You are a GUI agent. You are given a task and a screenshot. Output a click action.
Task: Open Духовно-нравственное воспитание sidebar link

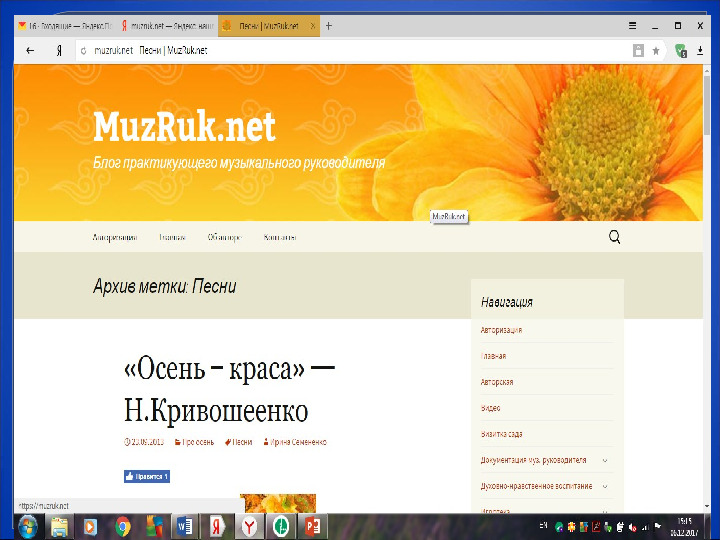pyautogui.click(x=536, y=486)
